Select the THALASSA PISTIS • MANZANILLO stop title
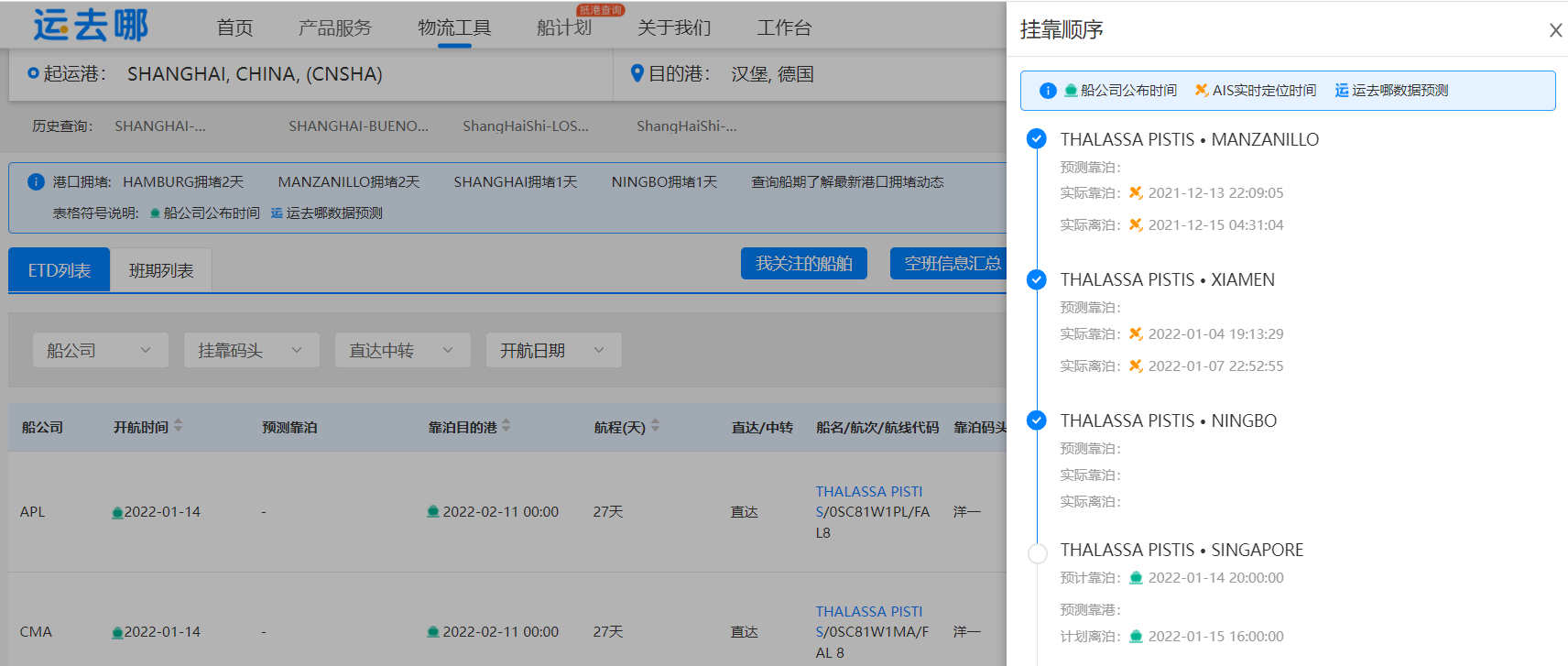Viewport: 1568px width, 666px height. (x=1190, y=139)
